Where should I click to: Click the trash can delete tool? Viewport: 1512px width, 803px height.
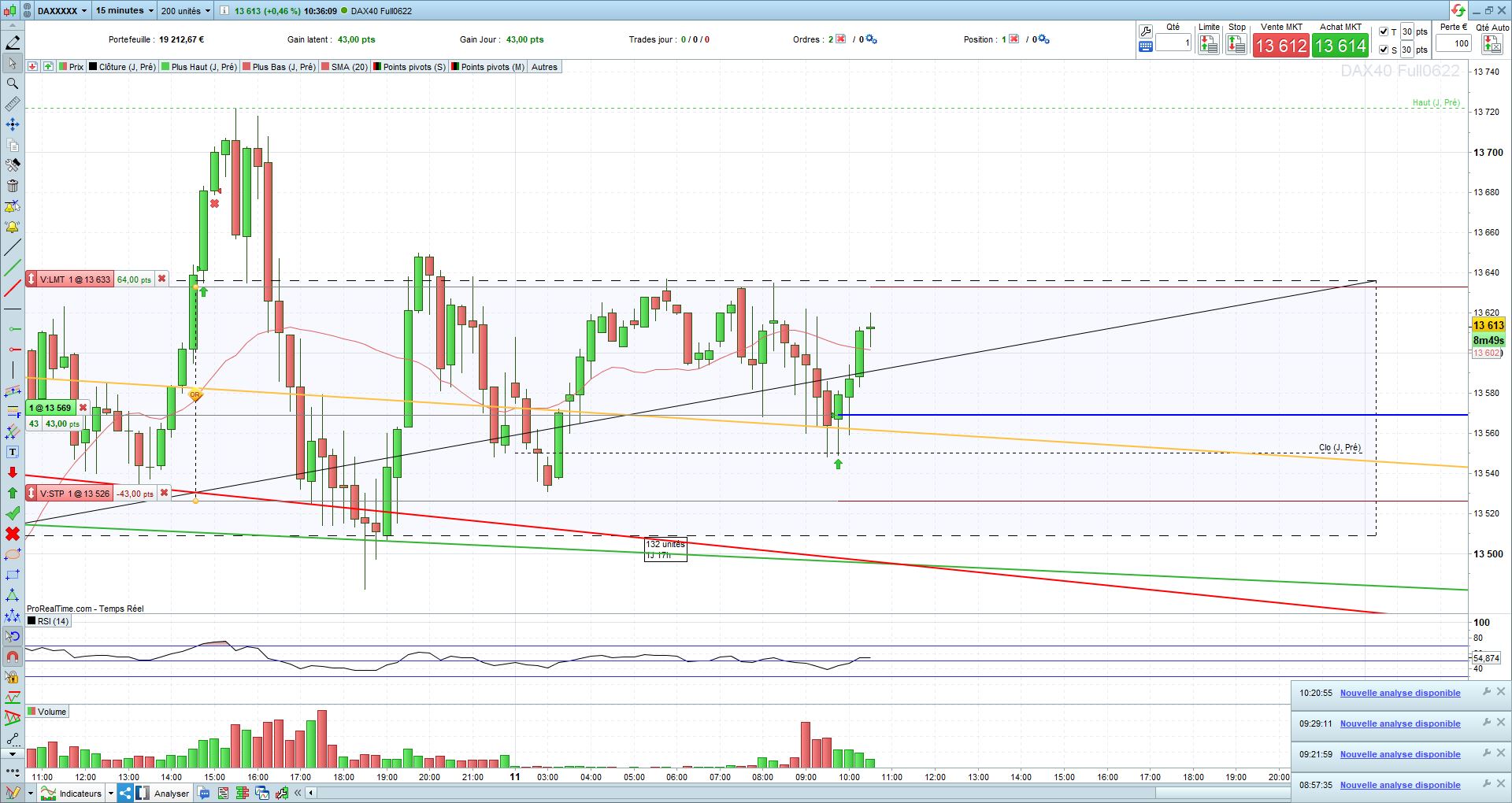click(x=13, y=186)
